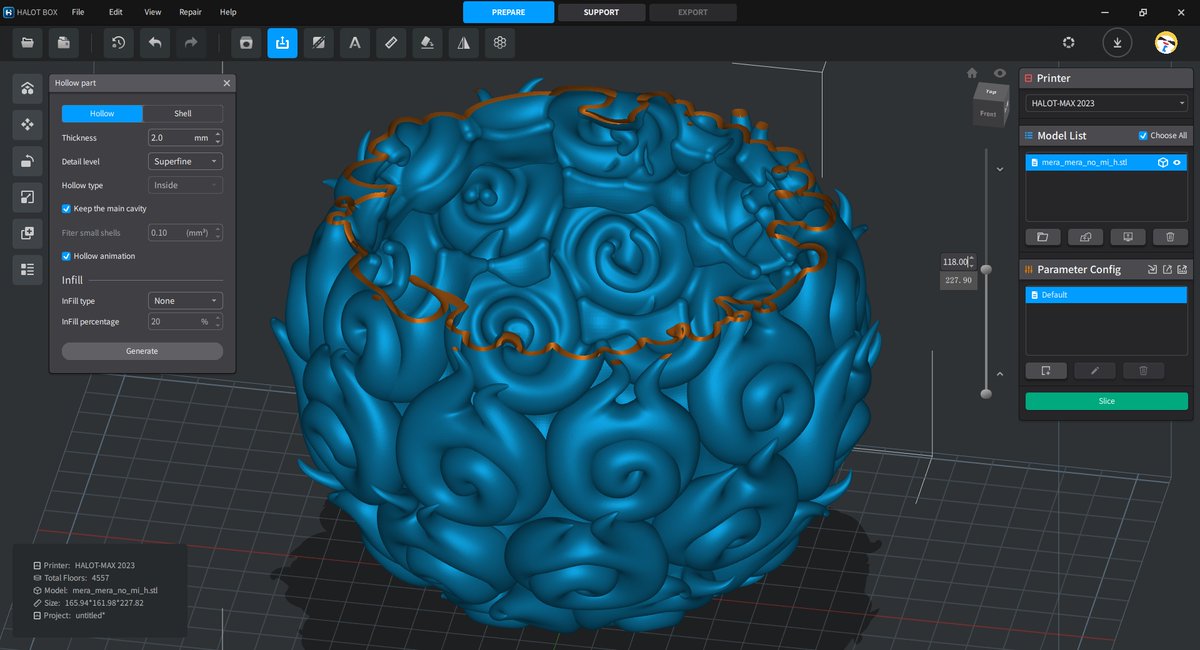This screenshot has height=650, width=1200.
Task: Select the move tool in left sidebar
Action: 27,125
